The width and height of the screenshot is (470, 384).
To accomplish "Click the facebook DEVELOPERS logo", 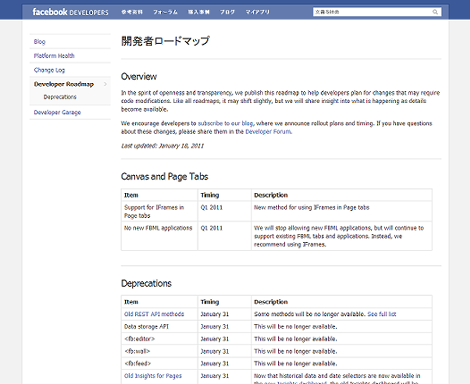I will point(70,12).
